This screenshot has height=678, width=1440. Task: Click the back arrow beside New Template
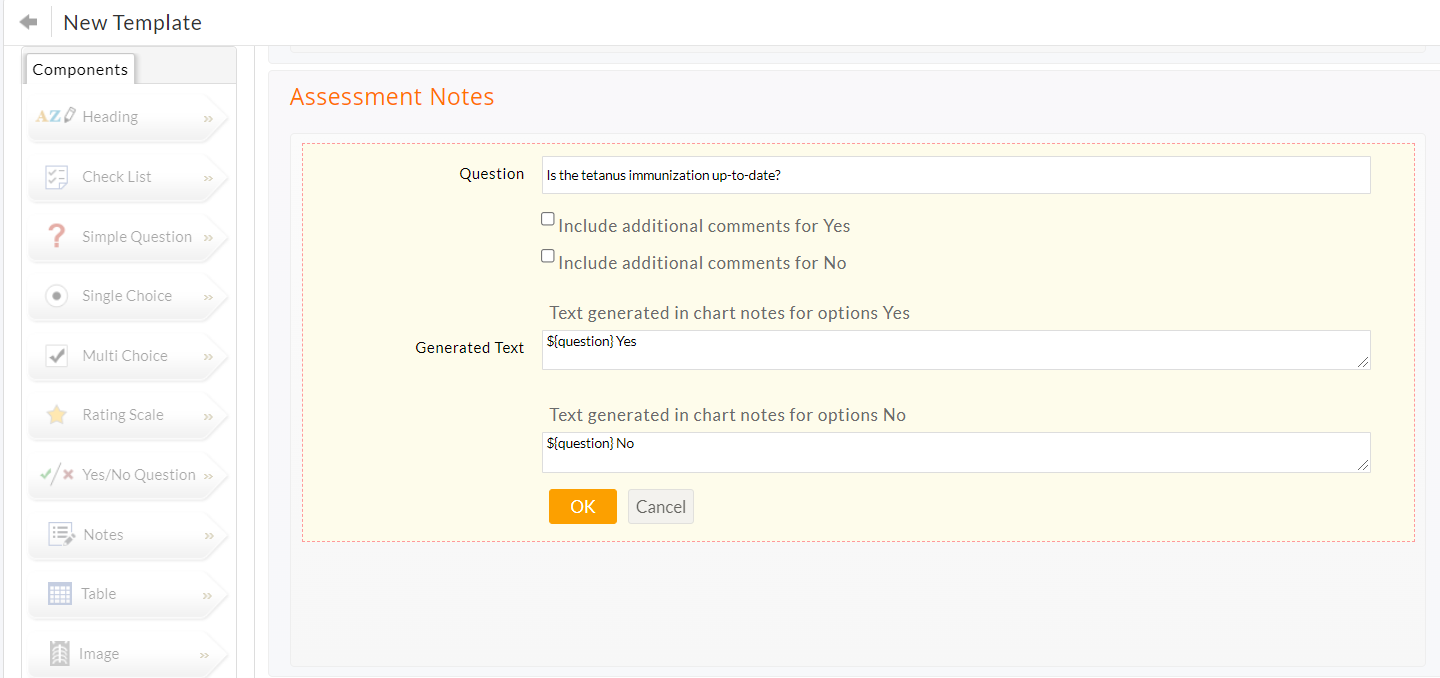point(27,21)
